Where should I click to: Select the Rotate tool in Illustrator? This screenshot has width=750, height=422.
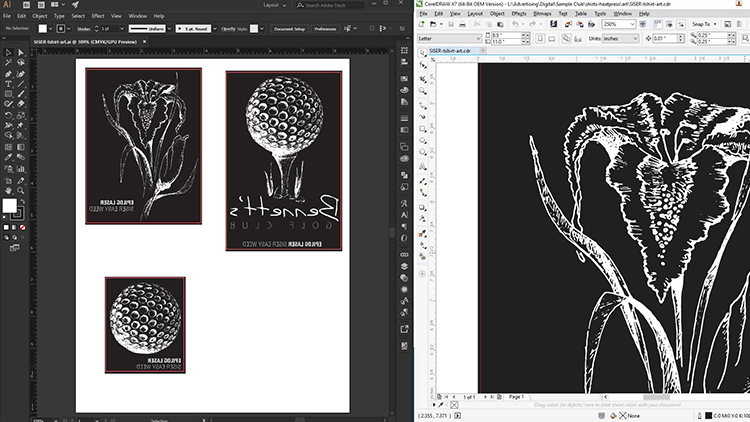pos(8,115)
